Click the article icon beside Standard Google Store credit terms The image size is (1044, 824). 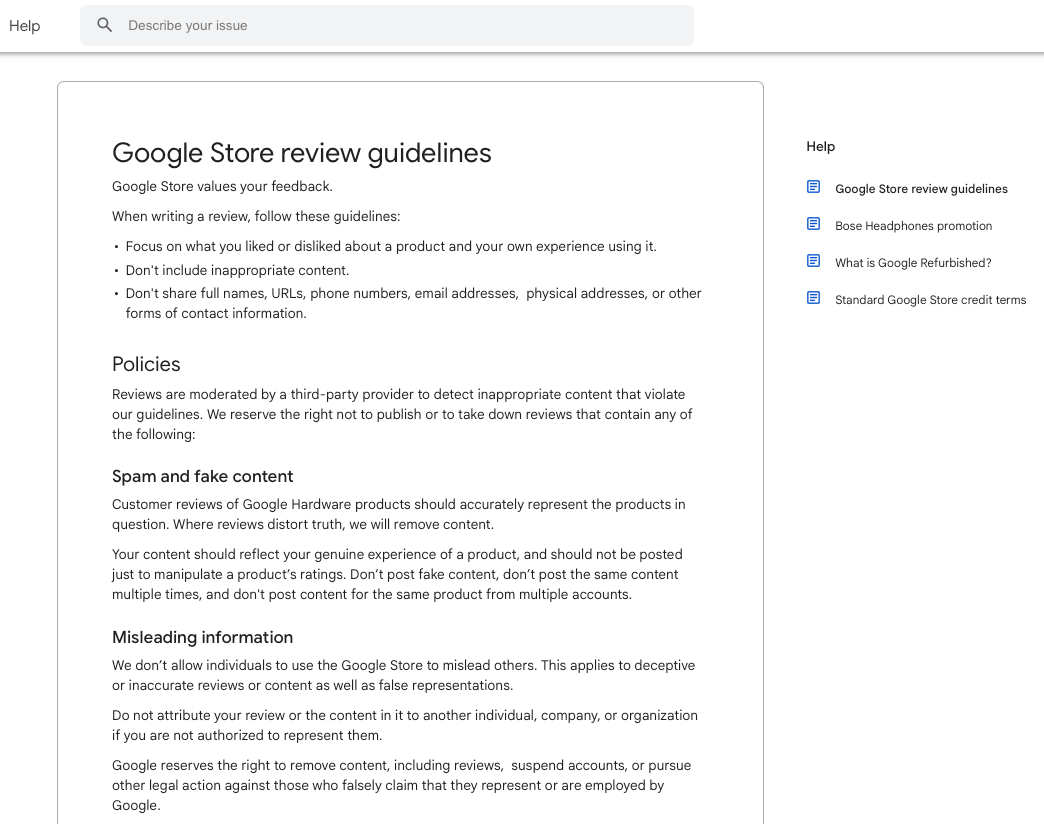[x=813, y=298]
